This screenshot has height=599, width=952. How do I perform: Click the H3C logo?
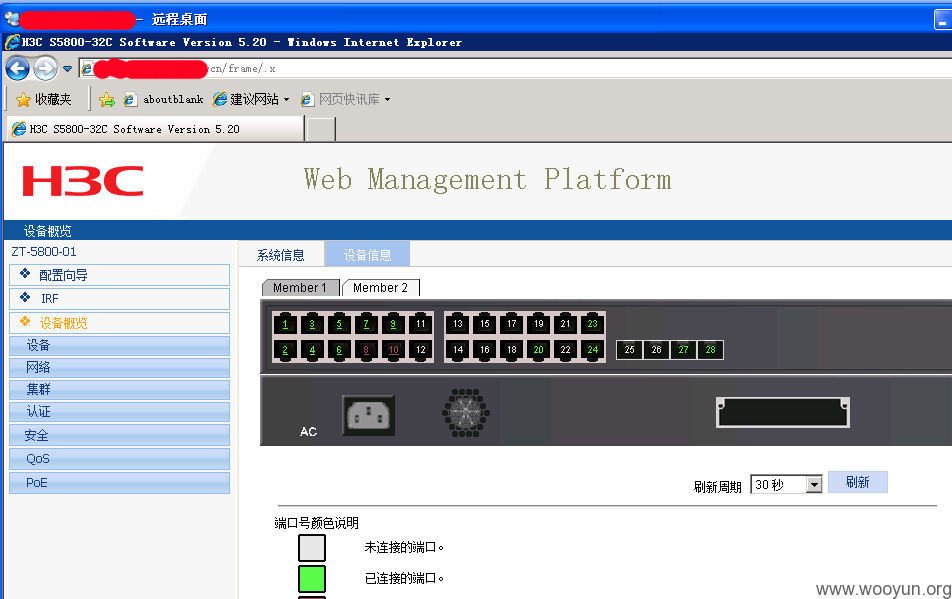coord(83,181)
